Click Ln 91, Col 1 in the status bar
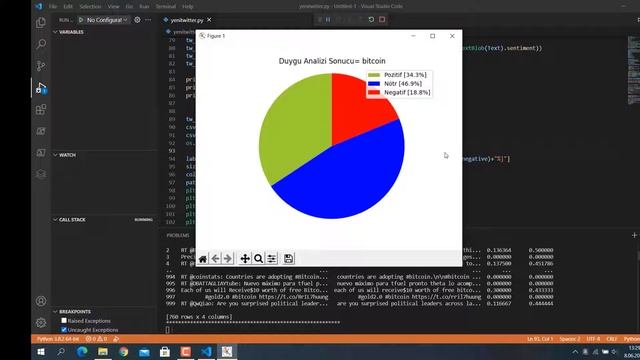 point(540,339)
